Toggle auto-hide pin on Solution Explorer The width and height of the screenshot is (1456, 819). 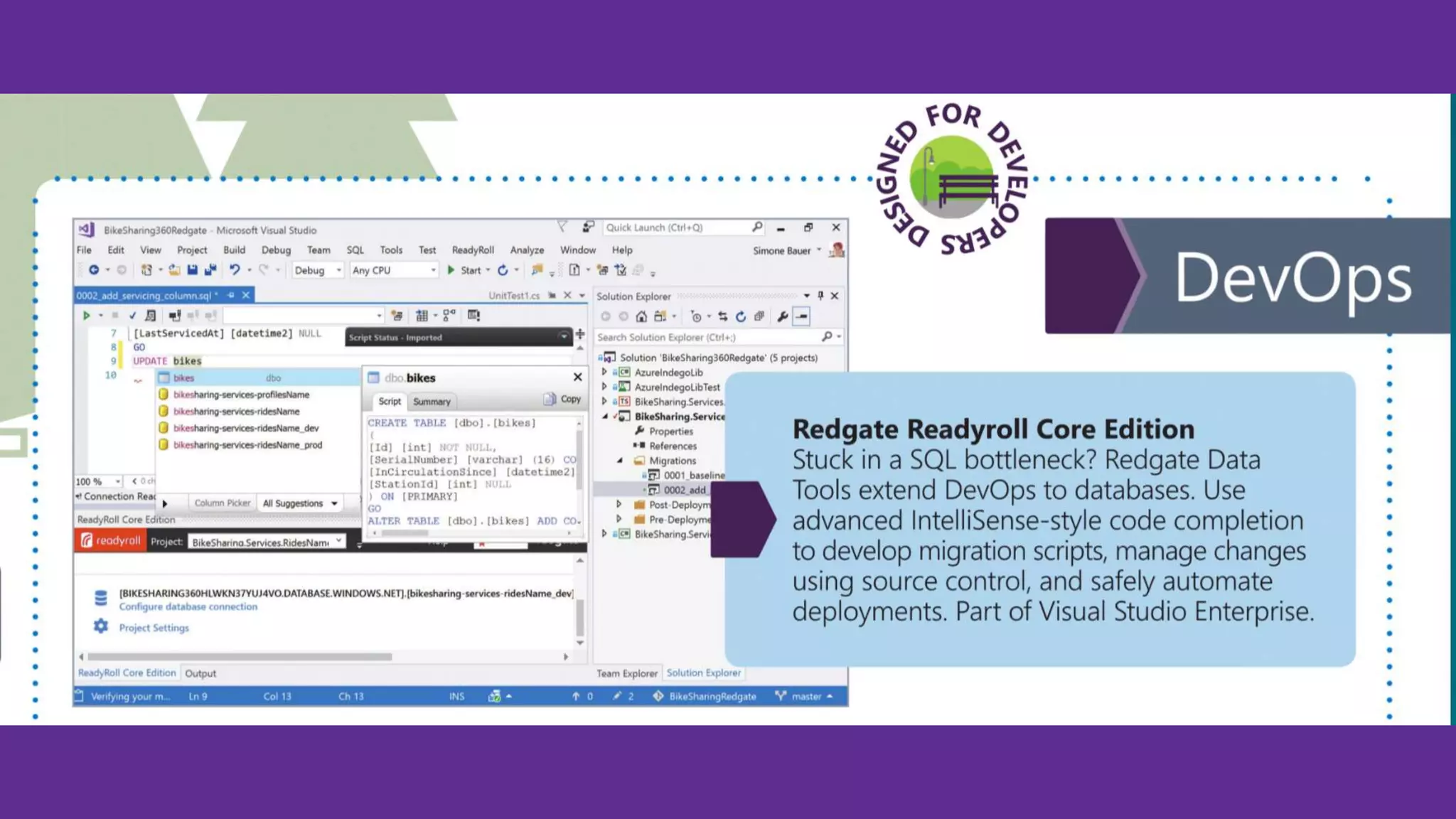point(820,296)
